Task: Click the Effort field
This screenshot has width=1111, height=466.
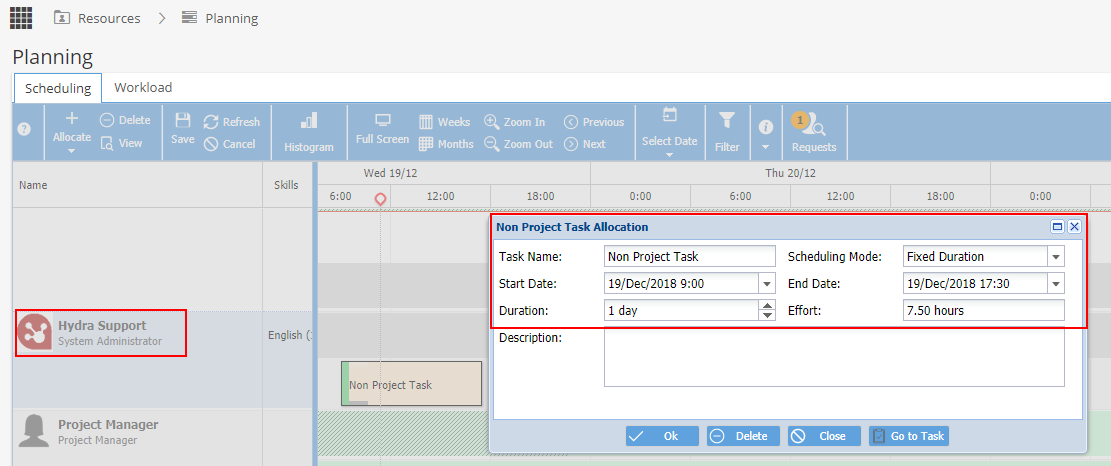Action: click(x=984, y=310)
